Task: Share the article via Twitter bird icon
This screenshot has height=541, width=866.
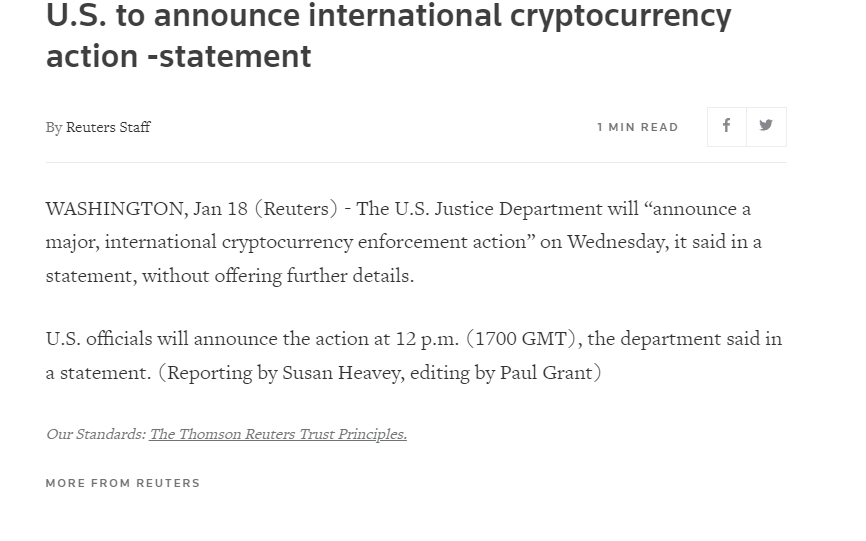Action: [766, 126]
